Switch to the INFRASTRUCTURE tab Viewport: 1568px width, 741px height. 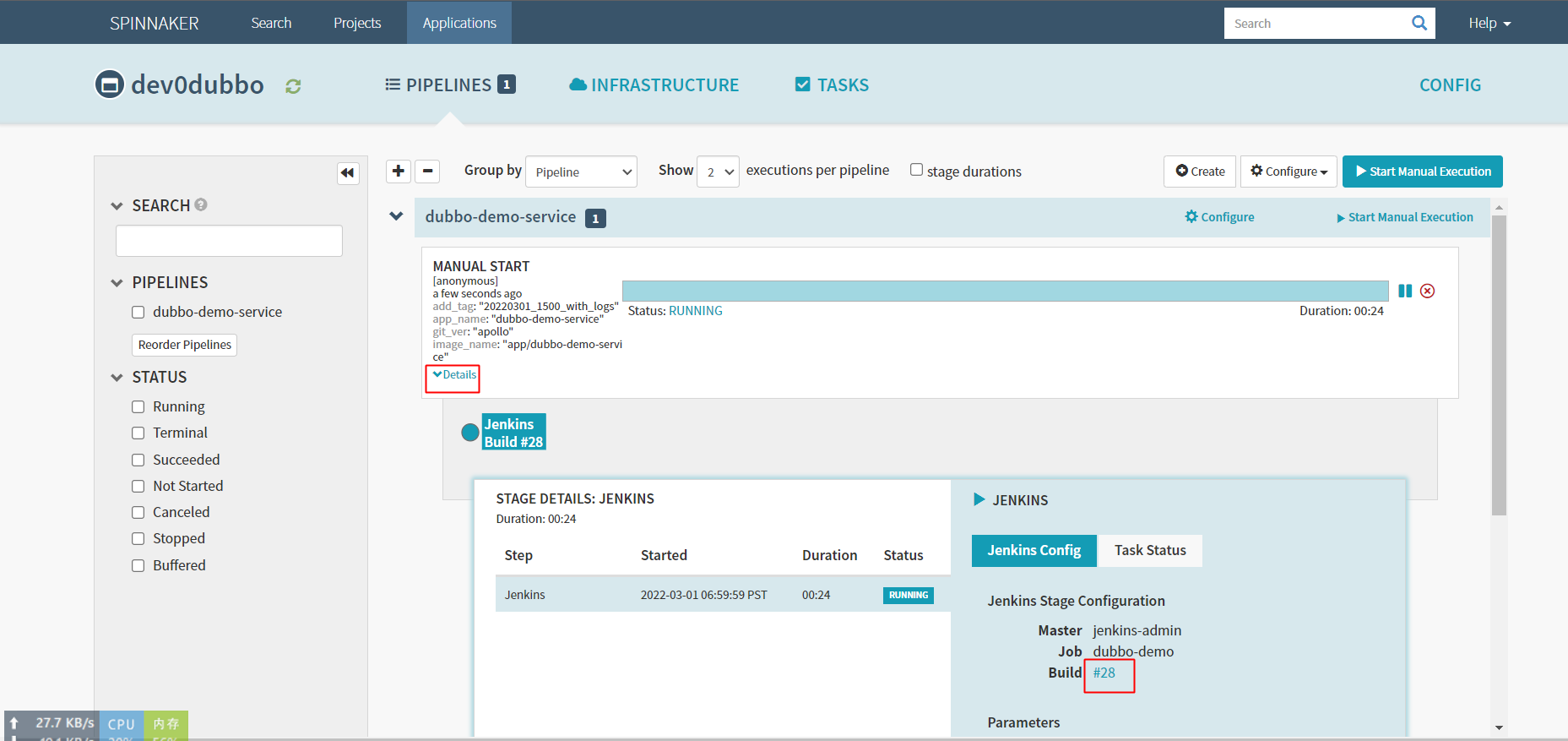click(x=654, y=84)
